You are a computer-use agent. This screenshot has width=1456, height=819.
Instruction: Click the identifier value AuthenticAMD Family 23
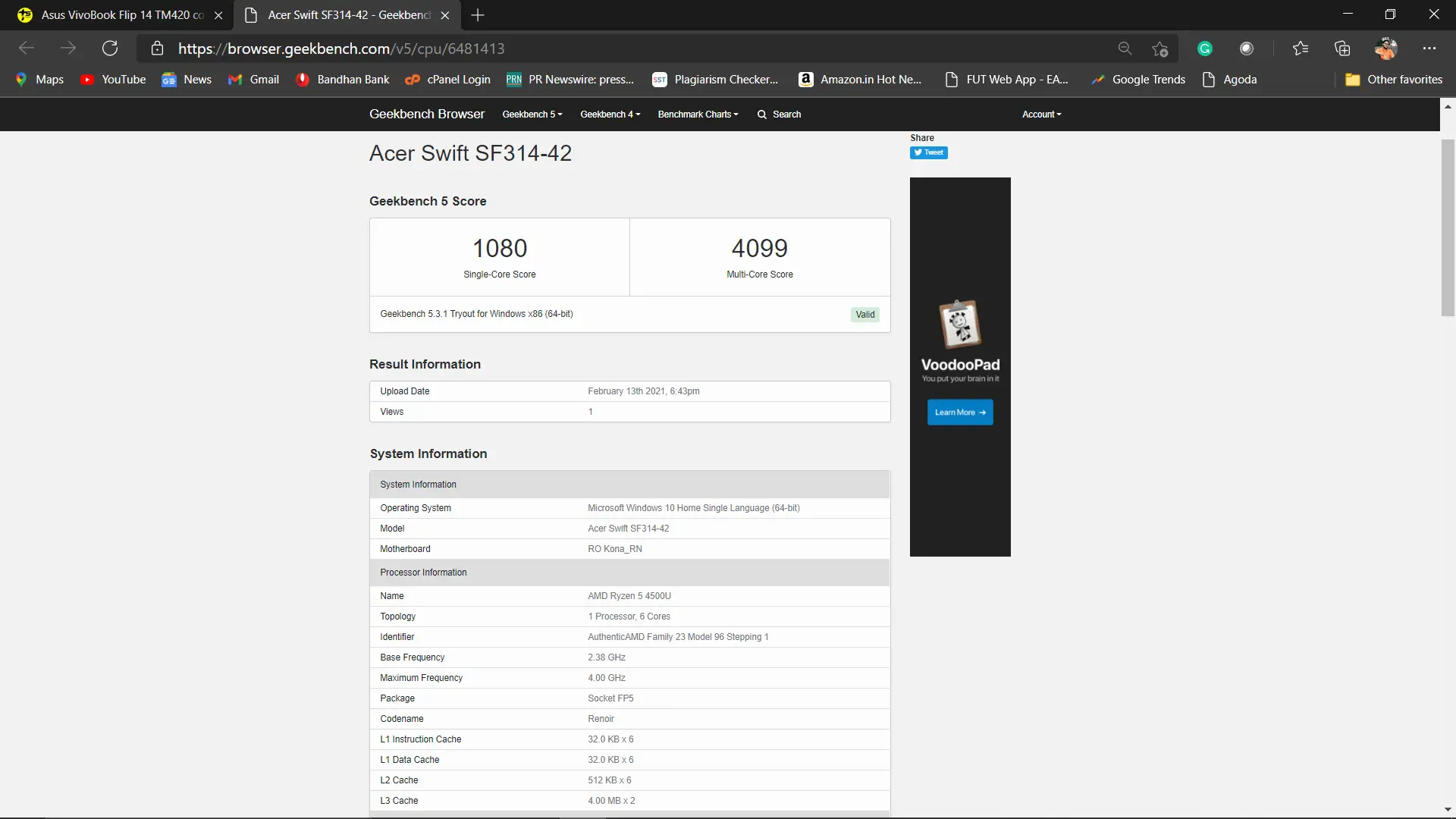click(678, 637)
